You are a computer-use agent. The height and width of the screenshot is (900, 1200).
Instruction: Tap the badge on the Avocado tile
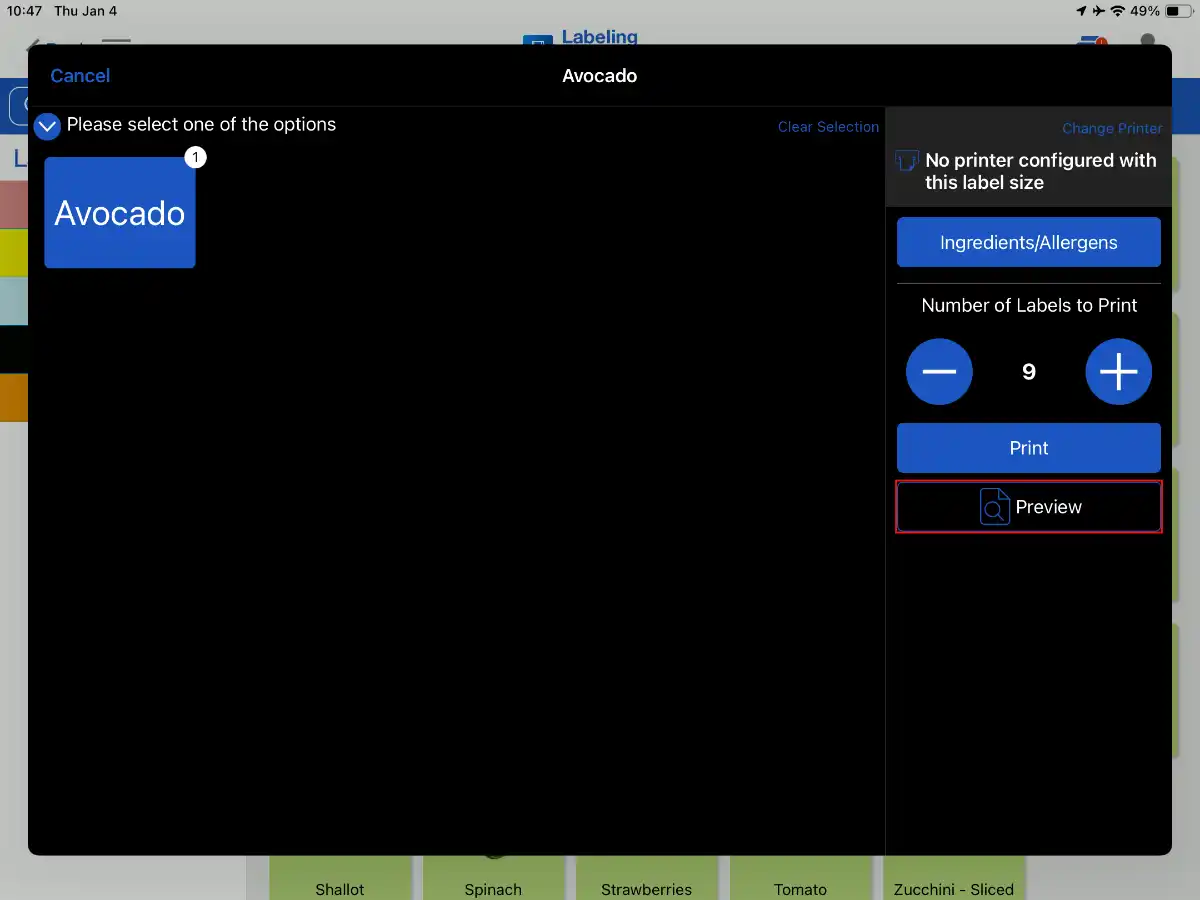click(x=196, y=157)
